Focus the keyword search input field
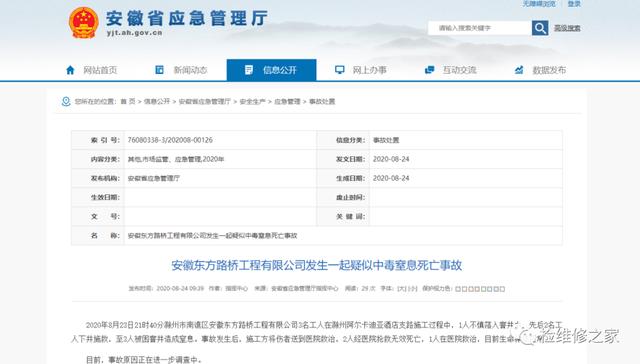Screen dimensions: 640x364 (x=480, y=28)
